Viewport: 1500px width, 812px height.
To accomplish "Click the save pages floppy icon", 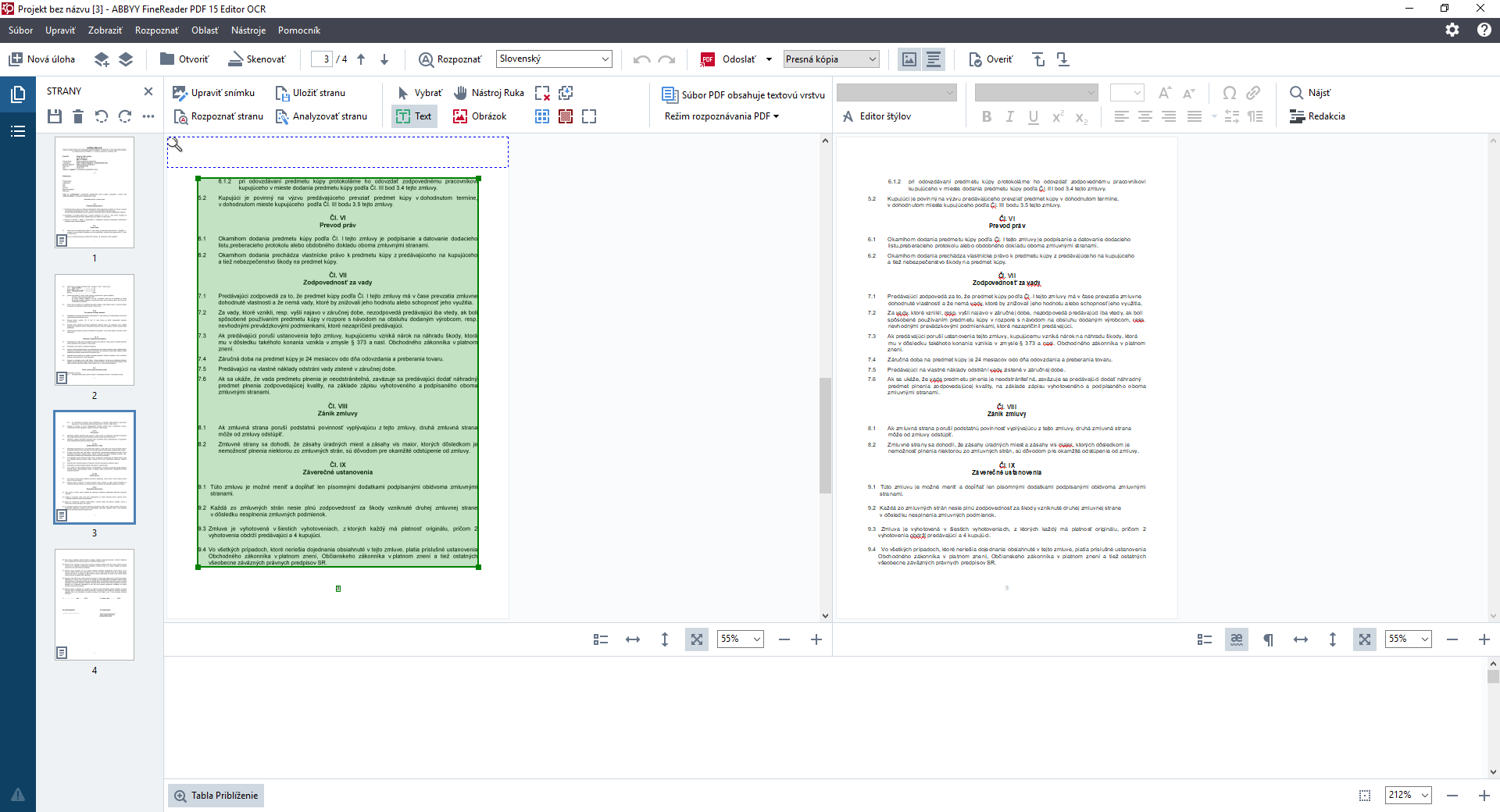I will 54,116.
